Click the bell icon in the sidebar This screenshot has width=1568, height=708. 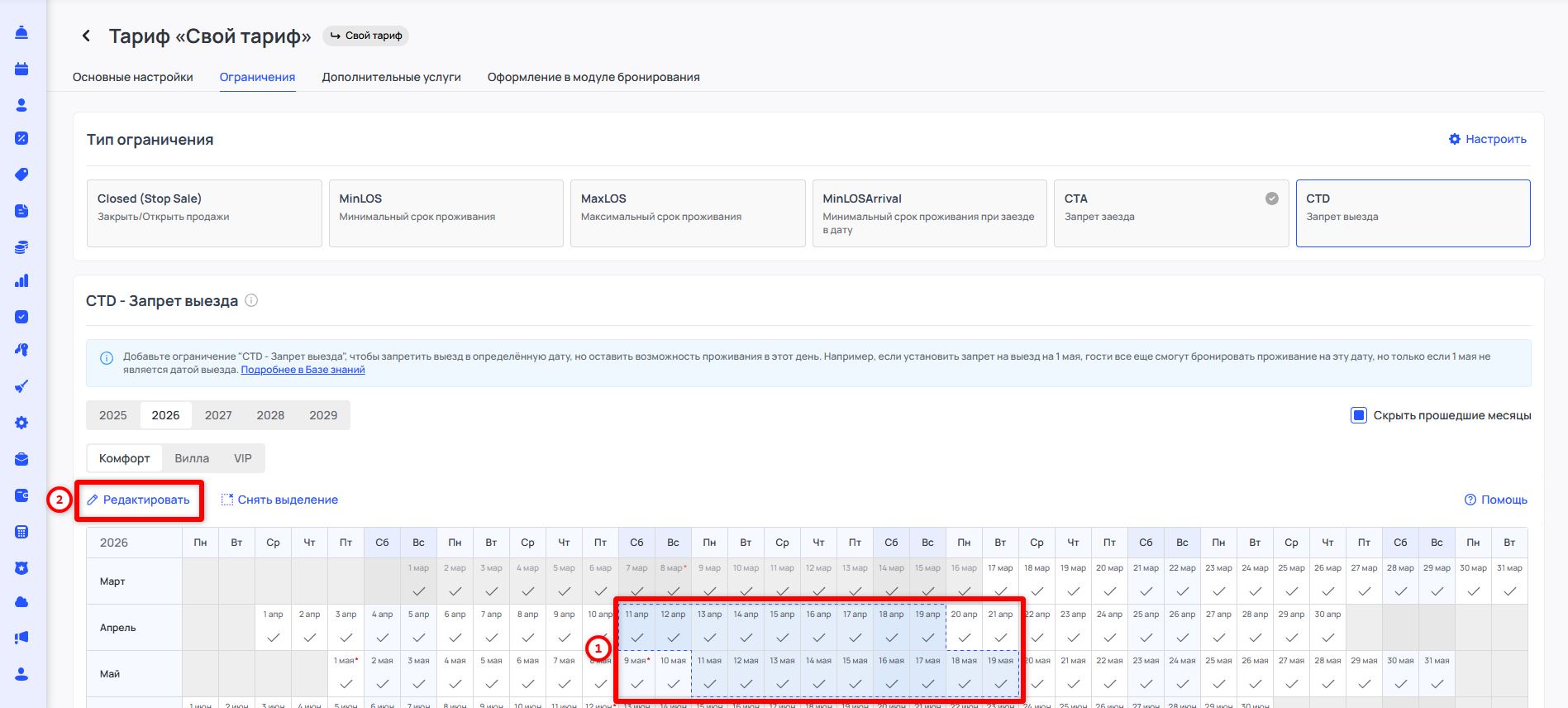pos(22,32)
